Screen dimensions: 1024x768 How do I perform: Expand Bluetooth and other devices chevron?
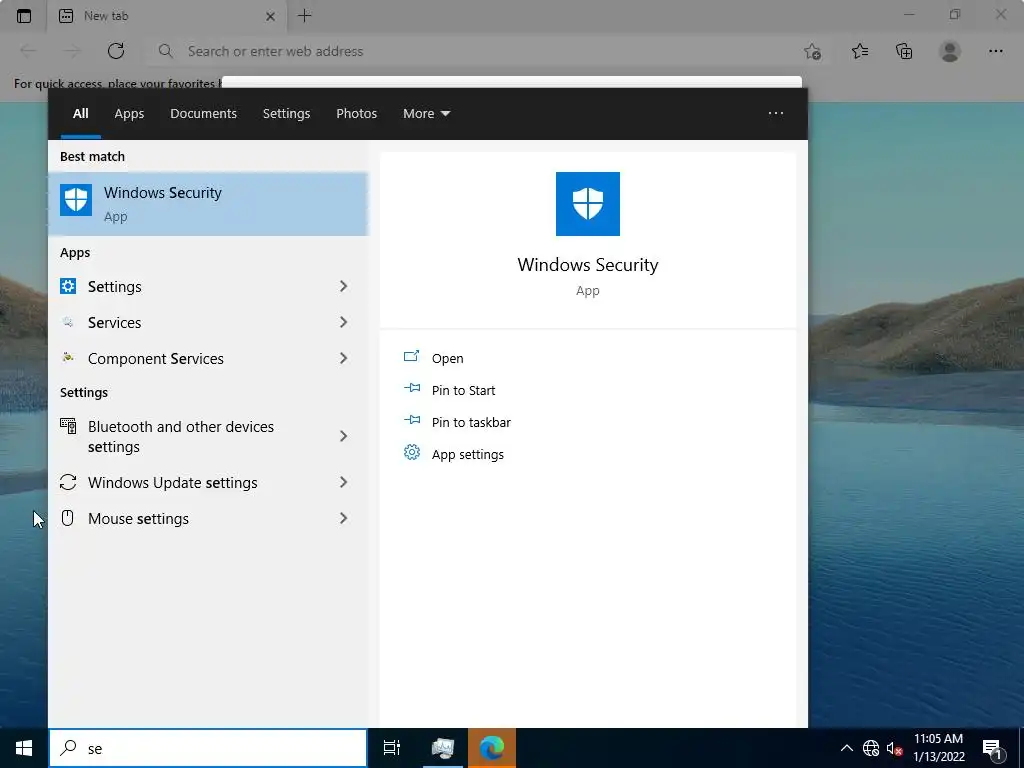point(344,436)
